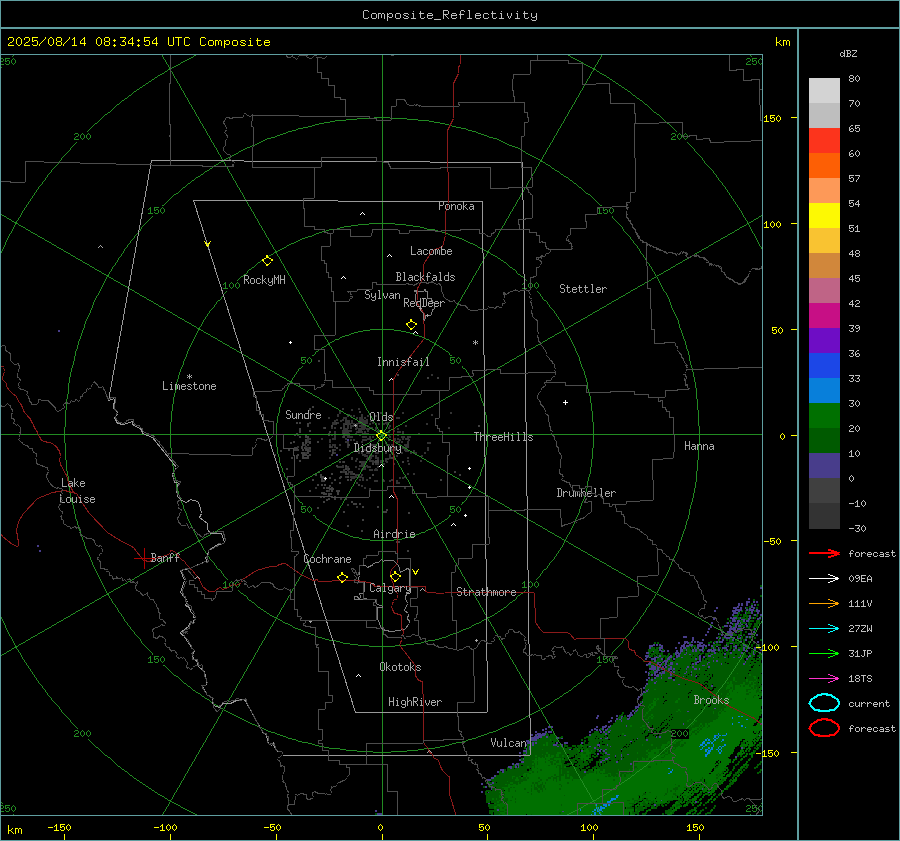Click the red forecast arrow in the legend
900x841 pixels.
tap(824, 553)
